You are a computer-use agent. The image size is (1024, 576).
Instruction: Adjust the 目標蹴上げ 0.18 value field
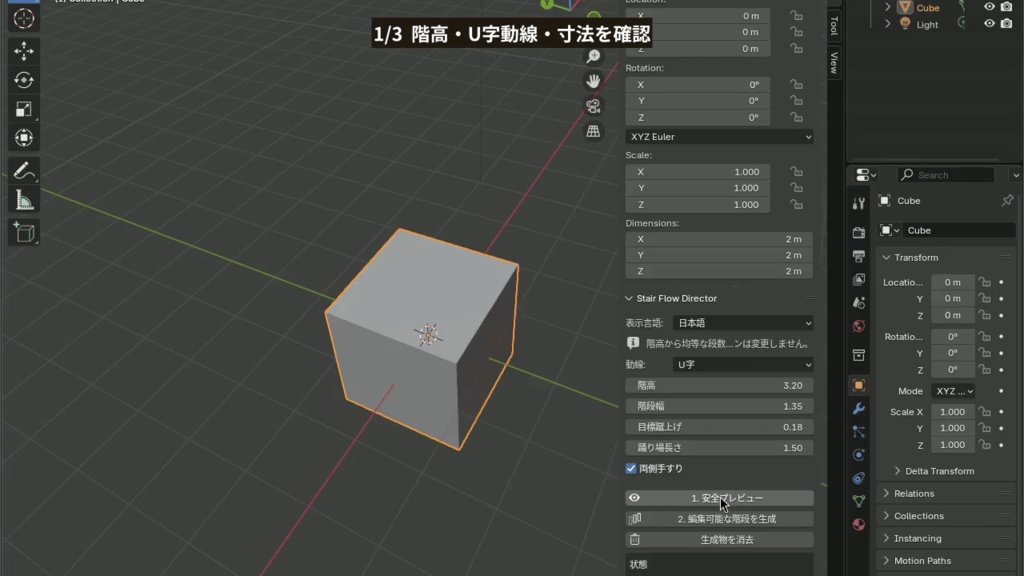(x=719, y=427)
